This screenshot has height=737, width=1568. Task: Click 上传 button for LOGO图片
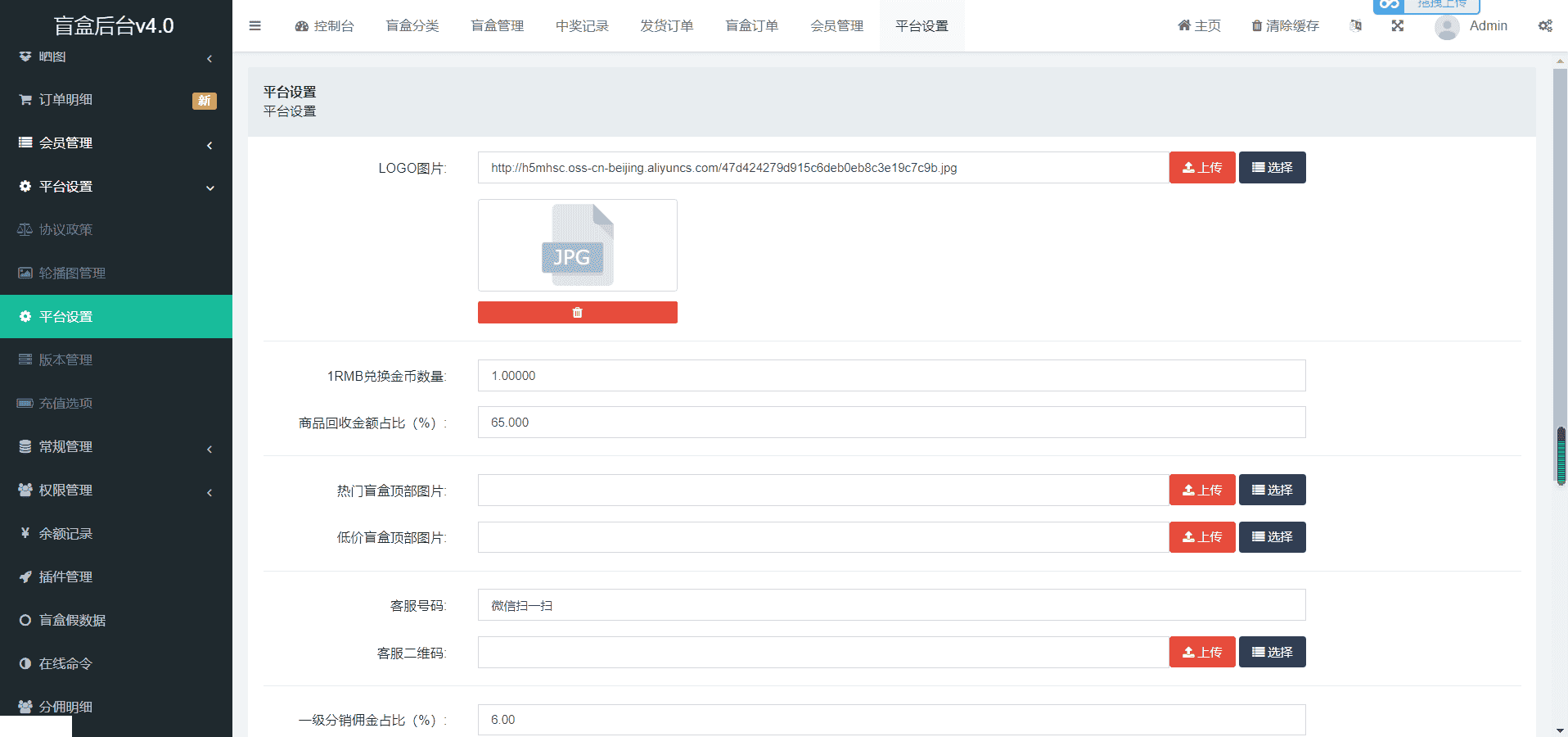pyautogui.click(x=1201, y=168)
